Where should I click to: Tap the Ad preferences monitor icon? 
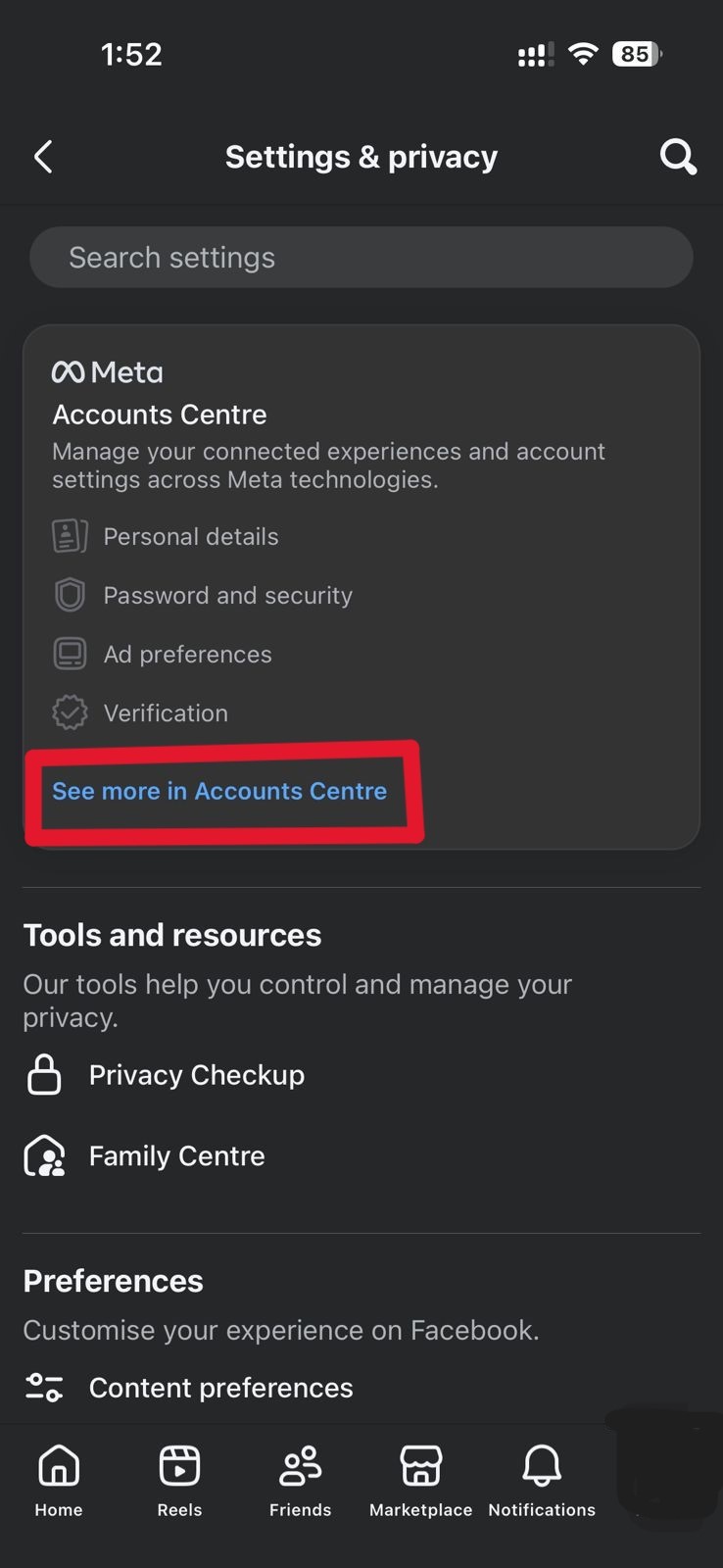70,654
